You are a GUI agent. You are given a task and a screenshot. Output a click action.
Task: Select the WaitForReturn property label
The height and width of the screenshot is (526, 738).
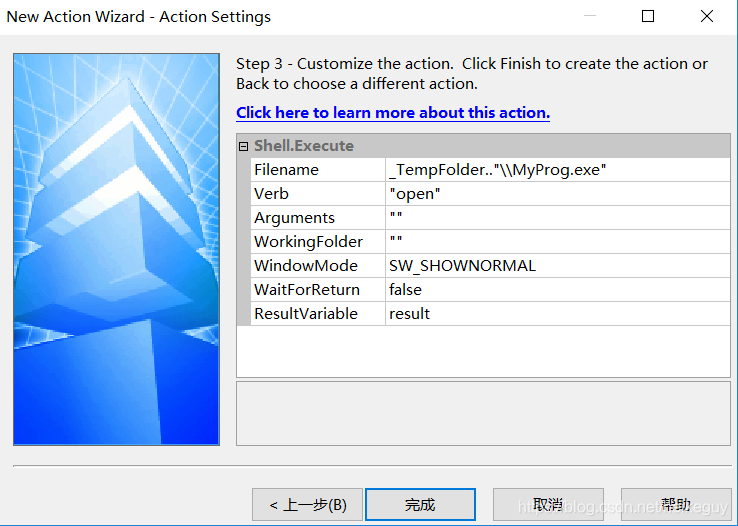318,290
